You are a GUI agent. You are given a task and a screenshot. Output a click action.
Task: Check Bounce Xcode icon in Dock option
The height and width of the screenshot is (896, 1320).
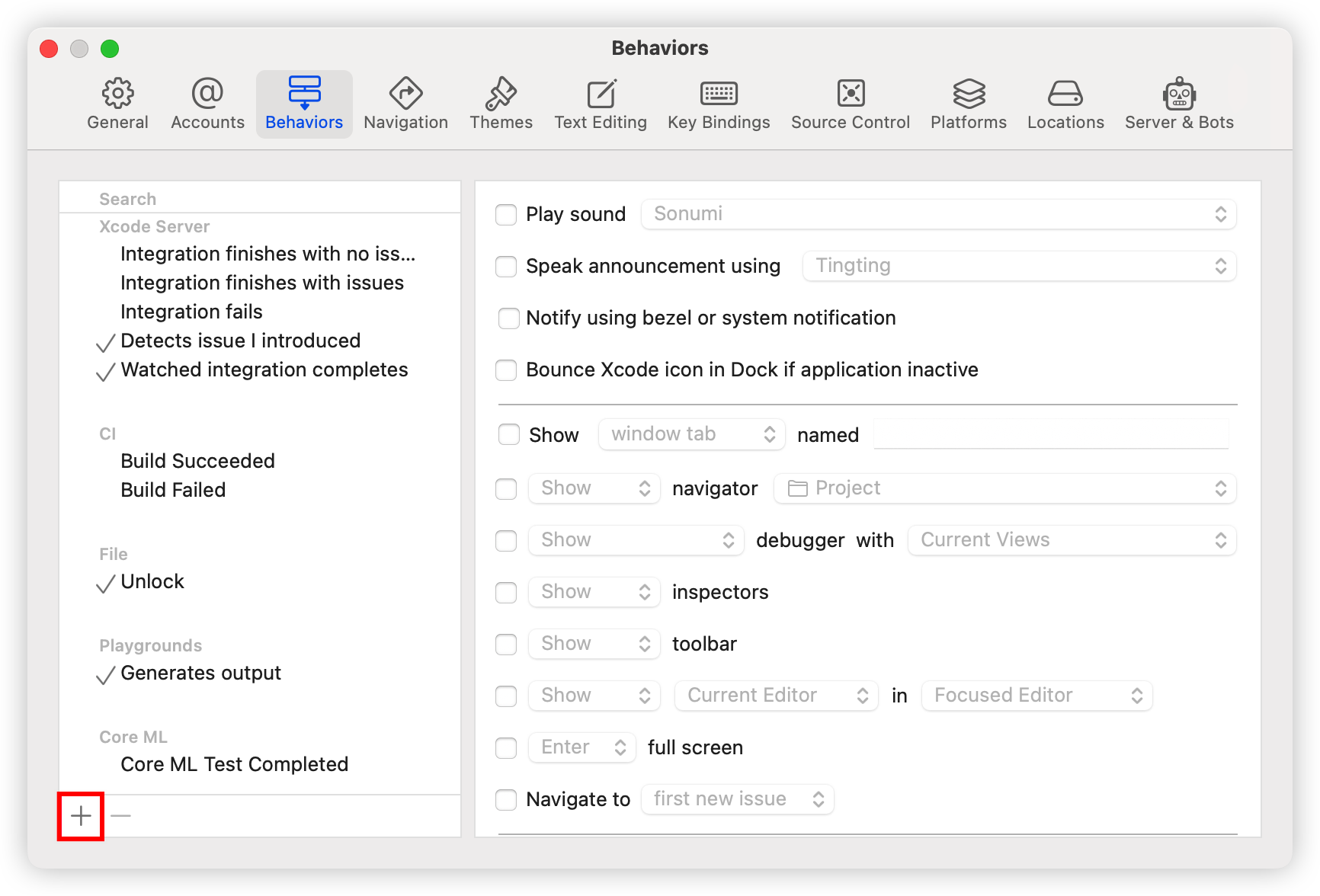pos(506,370)
